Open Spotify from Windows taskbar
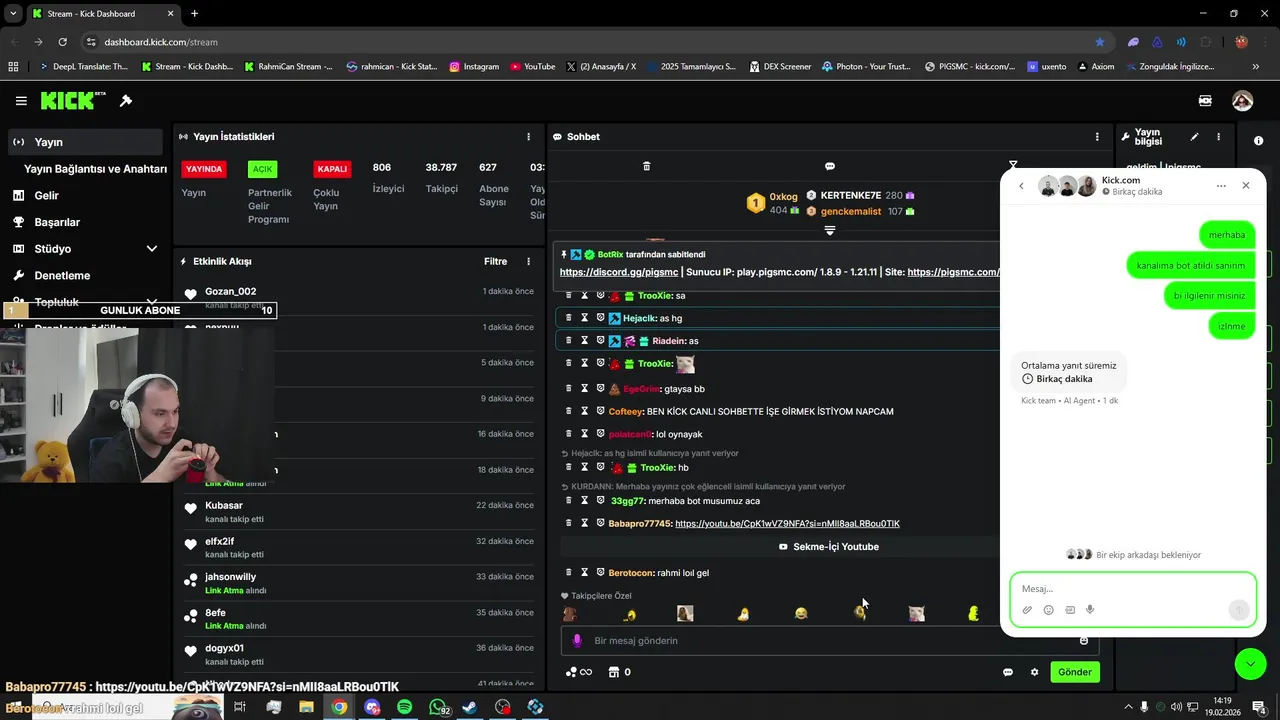This screenshot has width=1280, height=720. [x=404, y=707]
